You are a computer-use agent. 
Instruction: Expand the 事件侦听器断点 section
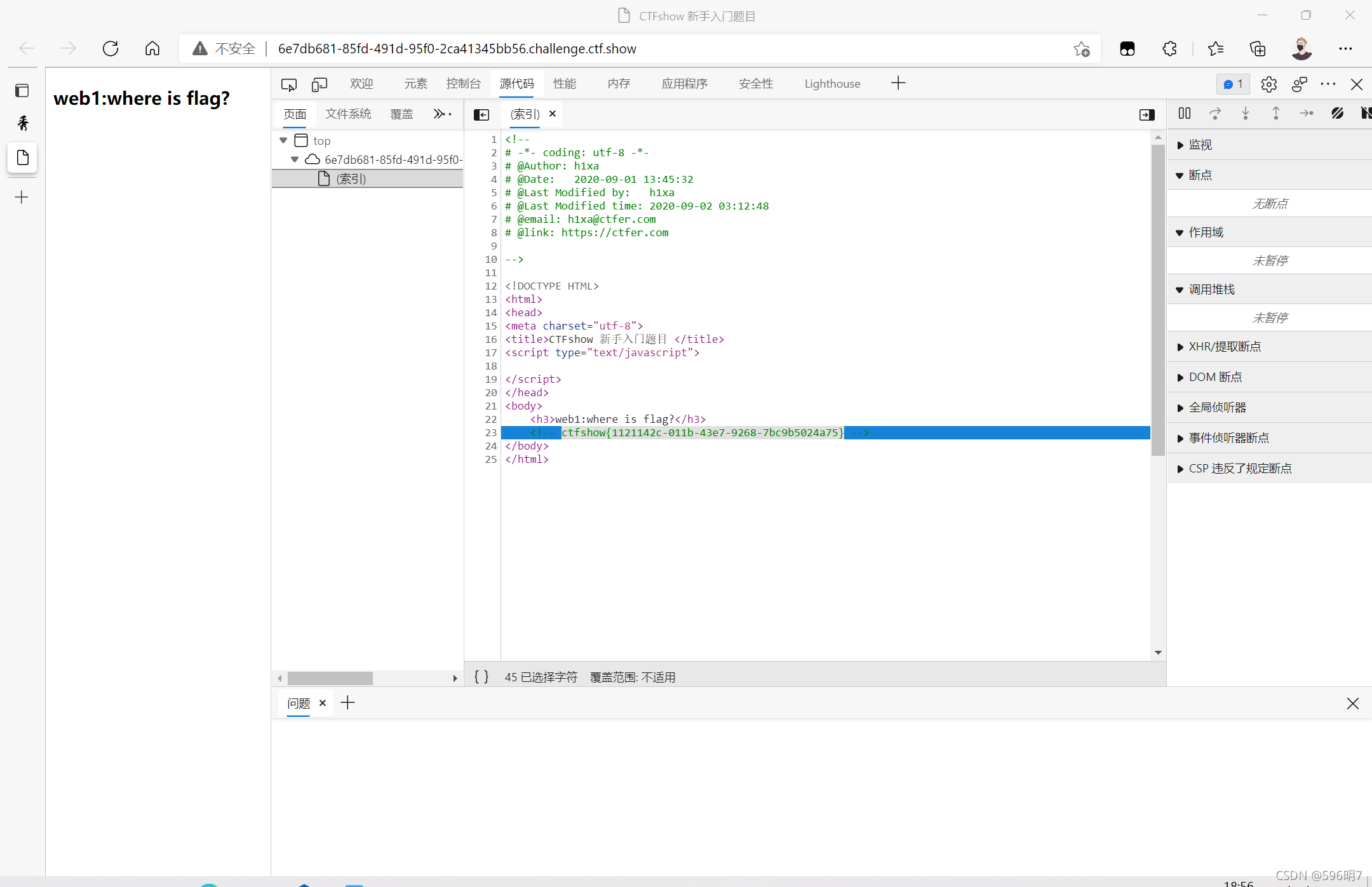(x=1270, y=438)
